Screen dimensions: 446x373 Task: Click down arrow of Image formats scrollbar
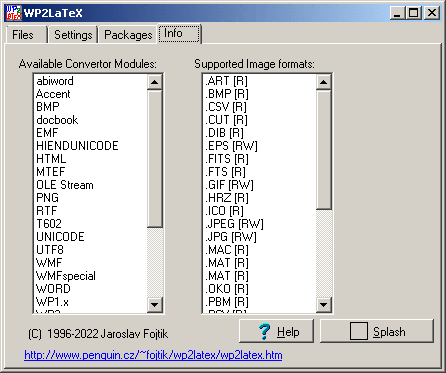point(324,304)
